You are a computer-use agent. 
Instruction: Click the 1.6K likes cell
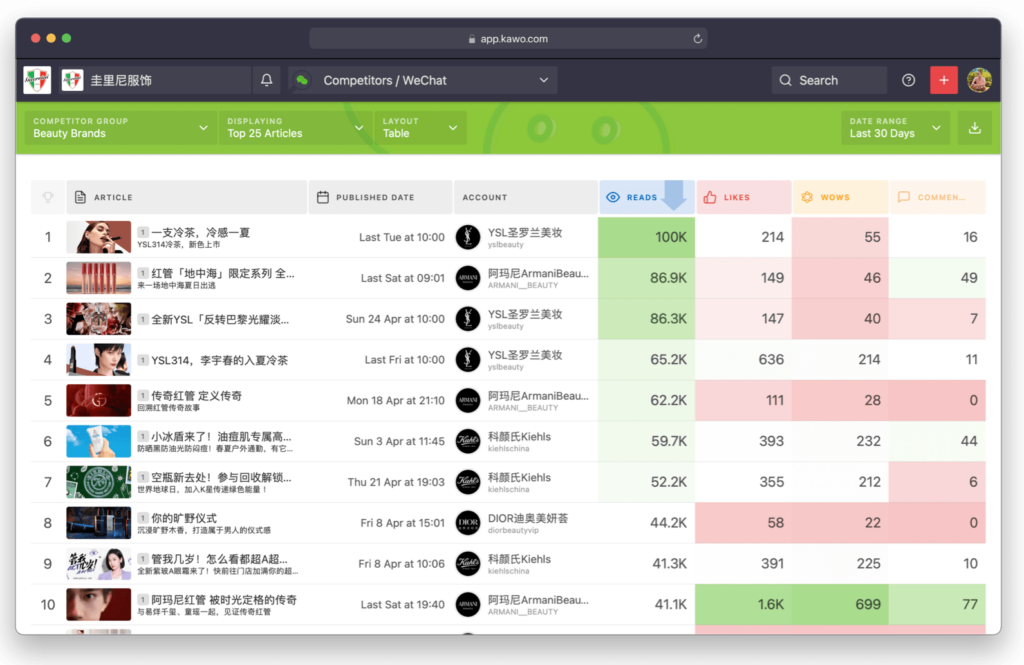click(x=743, y=605)
